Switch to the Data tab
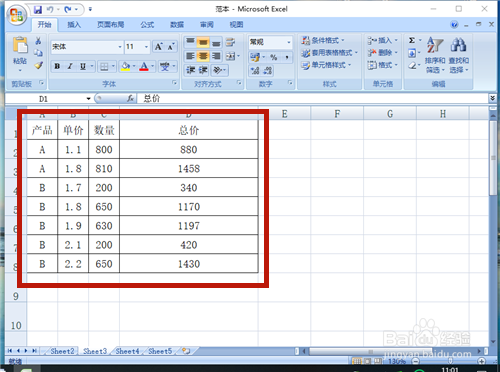Image resolution: width=500 pixels, height=372 pixels. click(x=177, y=25)
